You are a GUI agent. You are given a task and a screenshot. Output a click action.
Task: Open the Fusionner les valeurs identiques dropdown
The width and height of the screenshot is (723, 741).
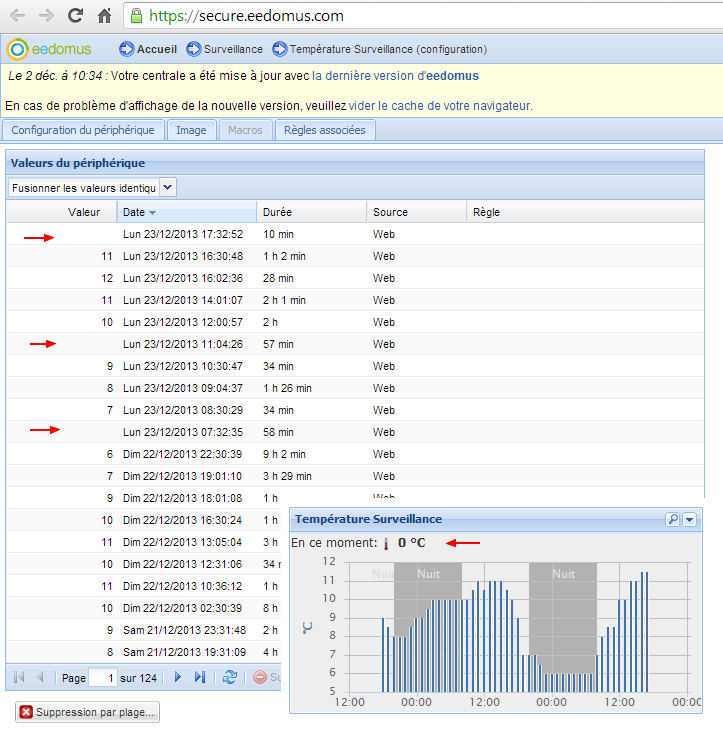[168, 188]
